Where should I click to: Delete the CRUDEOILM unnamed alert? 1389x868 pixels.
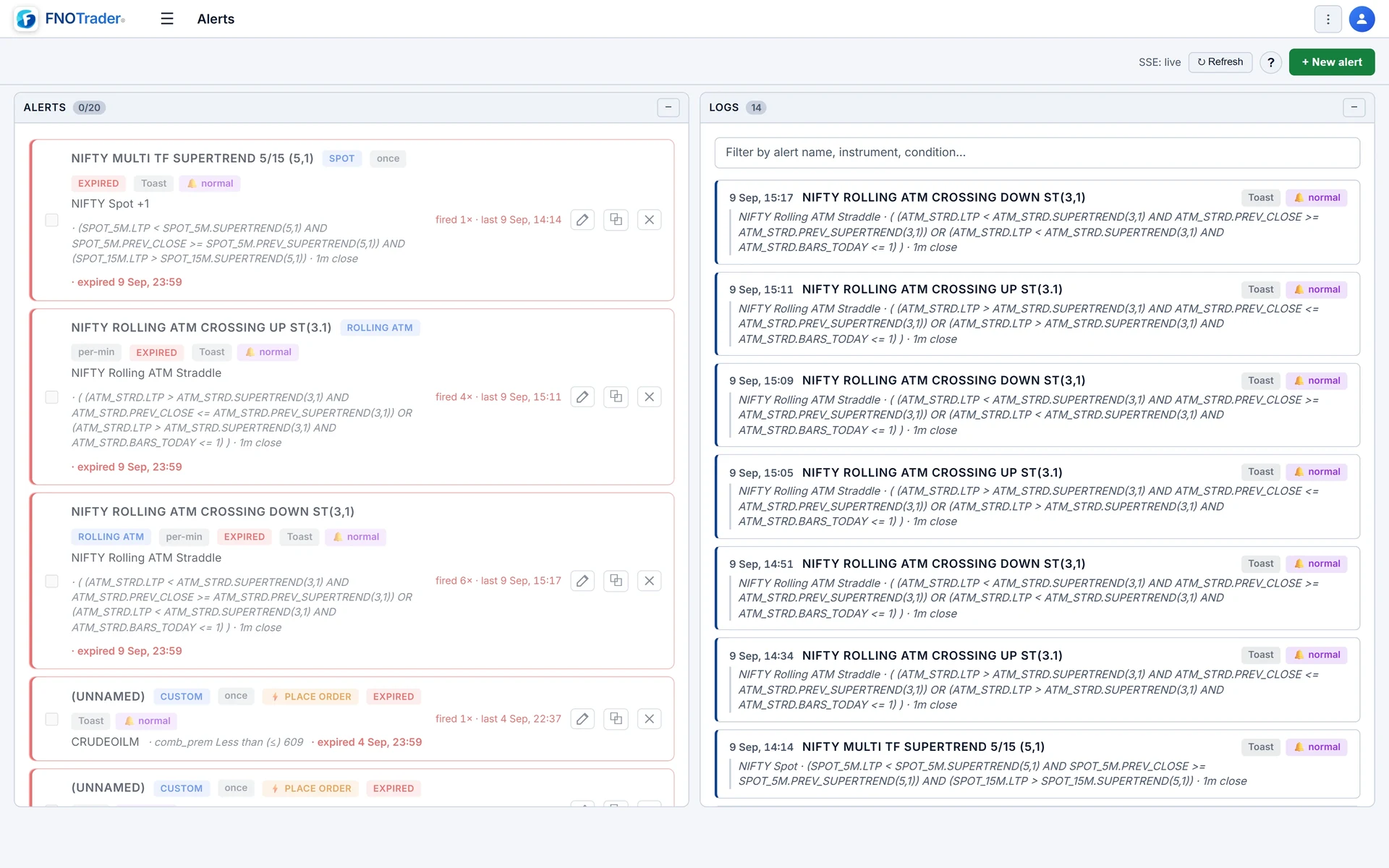pos(649,719)
